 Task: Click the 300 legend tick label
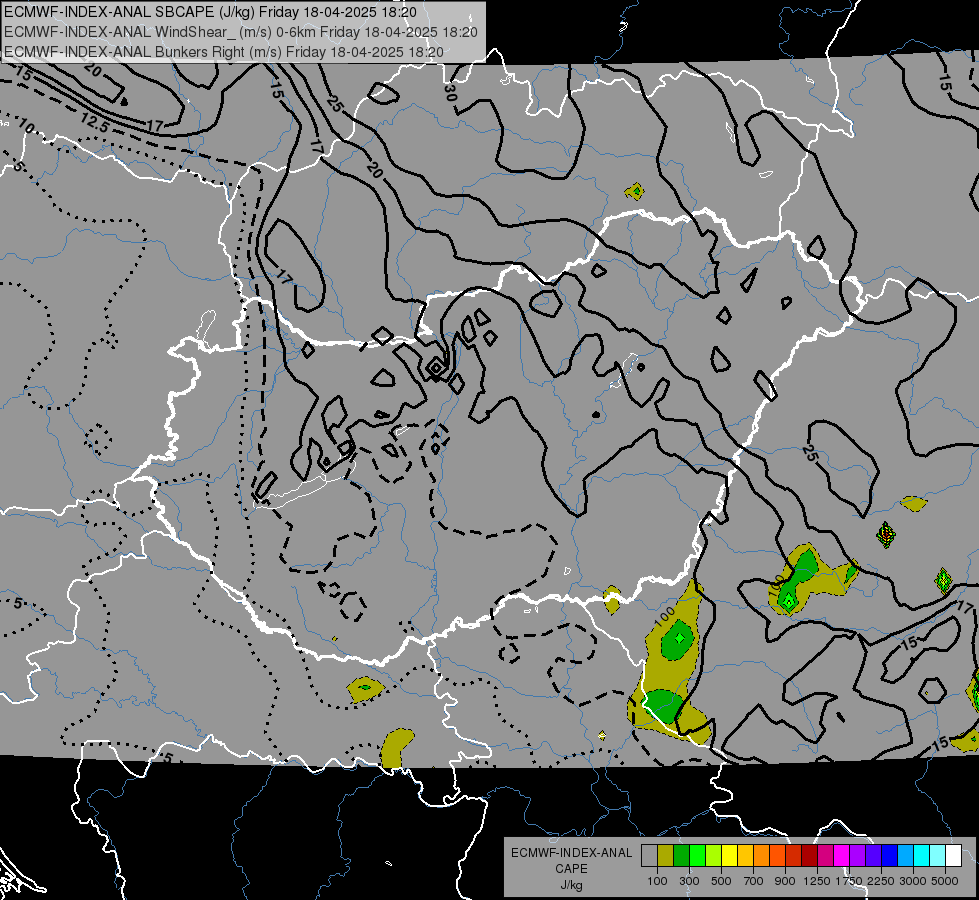coord(689,881)
